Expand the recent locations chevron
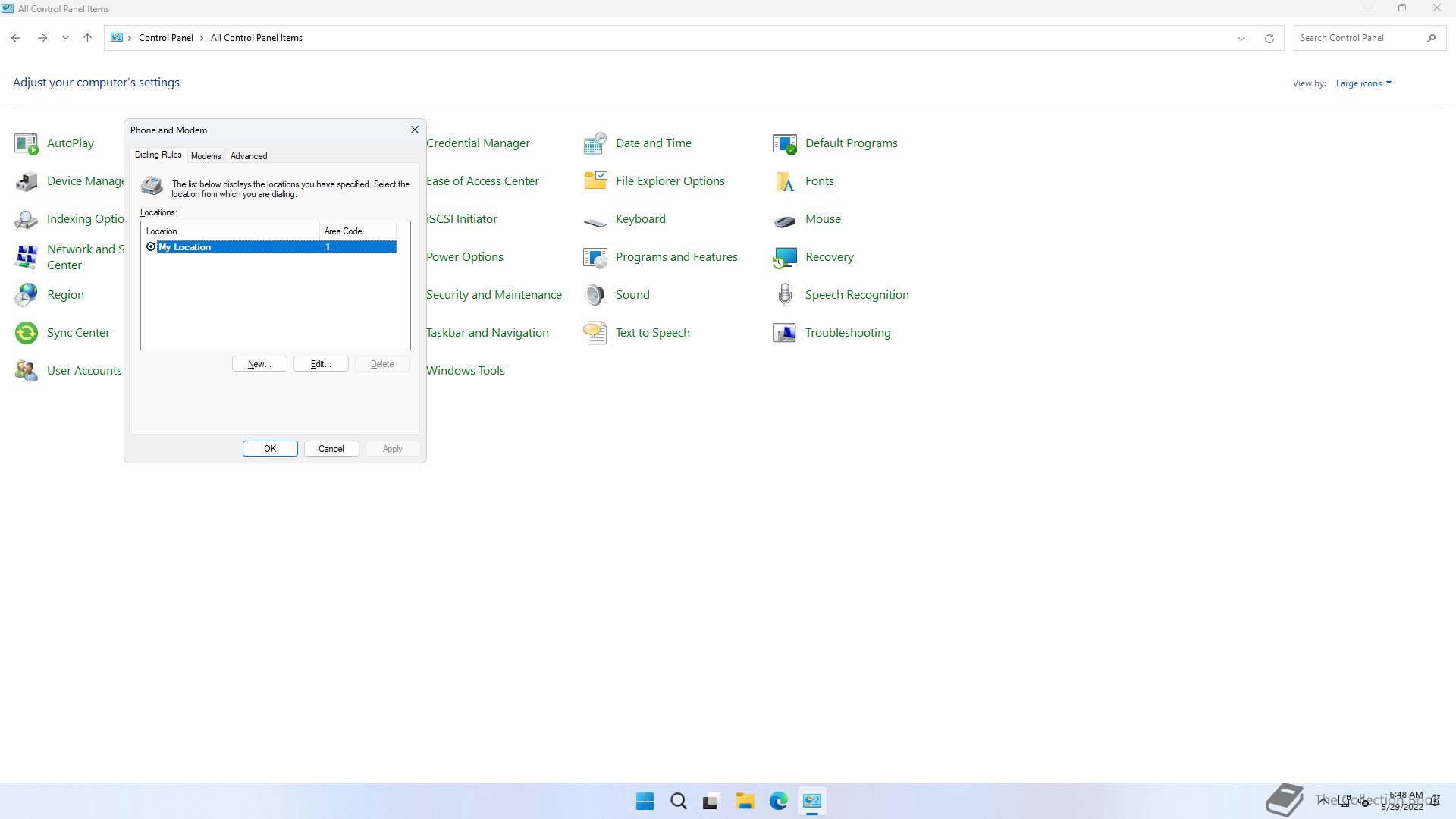Image resolution: width=1456 pixels, height=819 pixels. click(x=65, y=38)
